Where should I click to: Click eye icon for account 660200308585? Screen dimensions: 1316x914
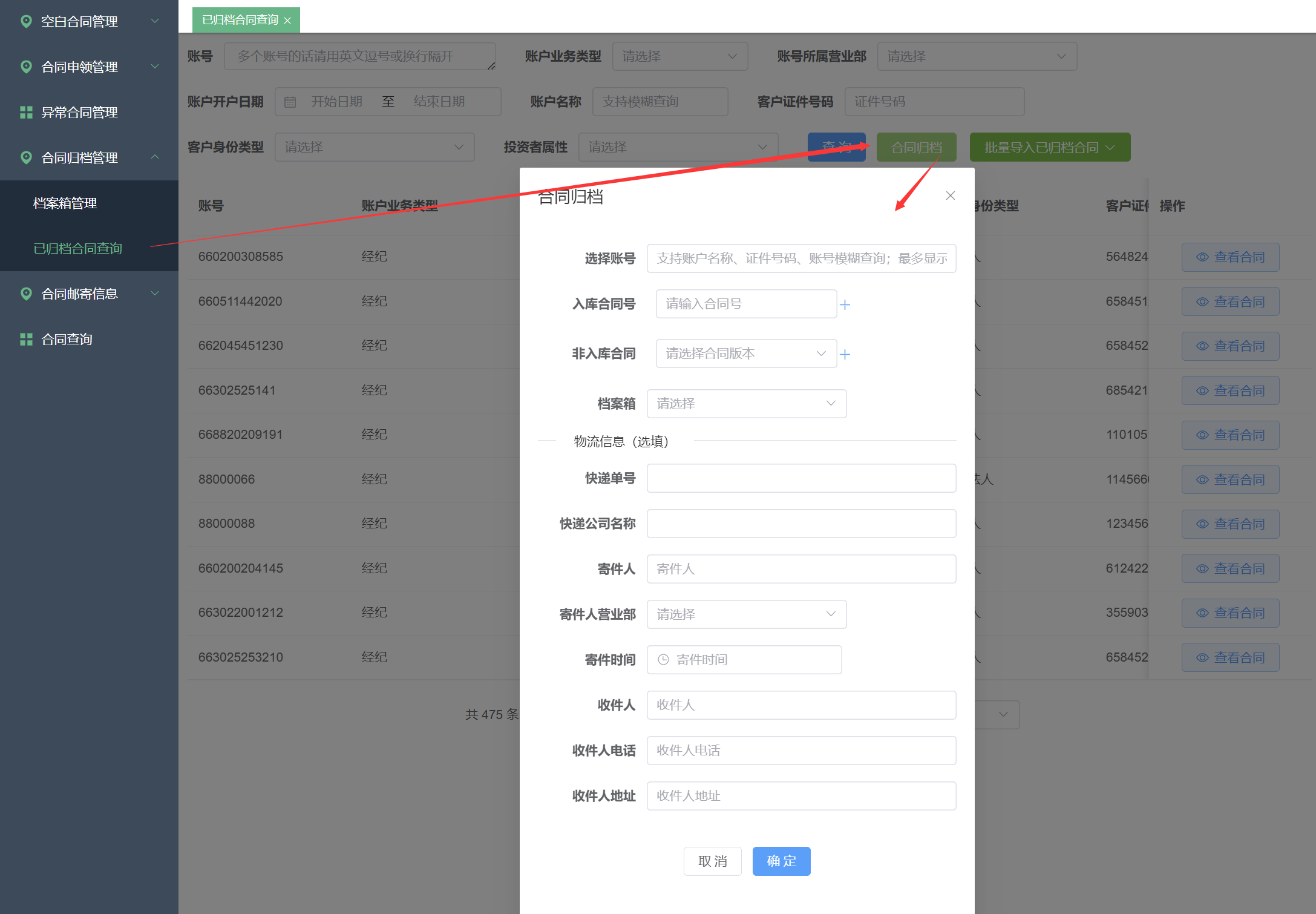click(x=1202, y=257)
